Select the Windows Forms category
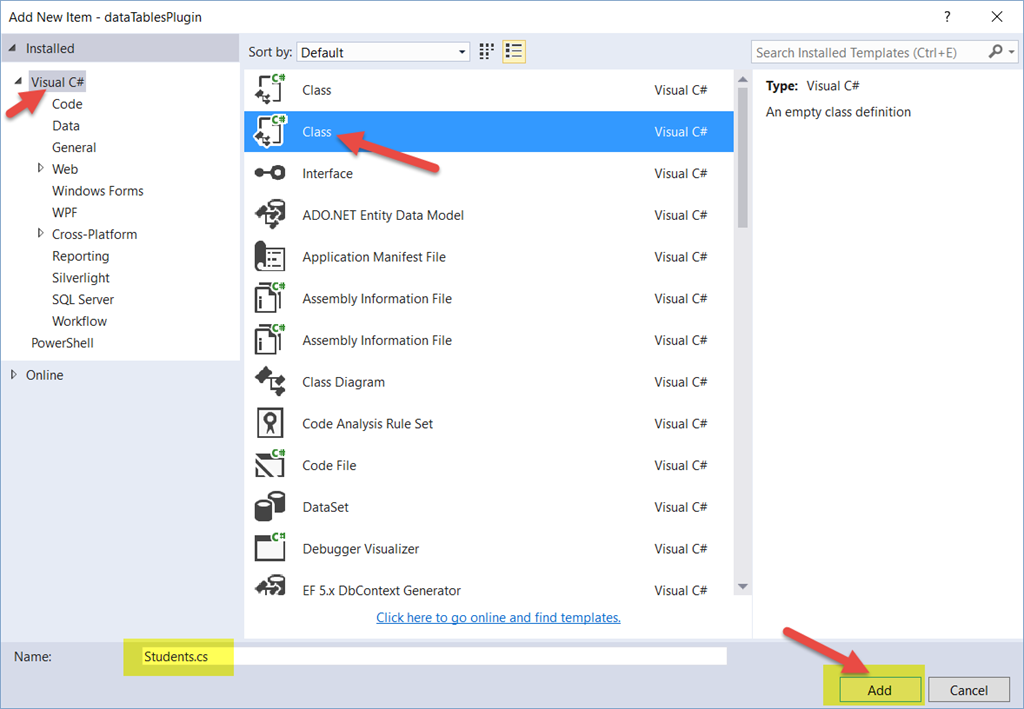This screenshot has height=709, width=1024. click(x=98, y=191)
